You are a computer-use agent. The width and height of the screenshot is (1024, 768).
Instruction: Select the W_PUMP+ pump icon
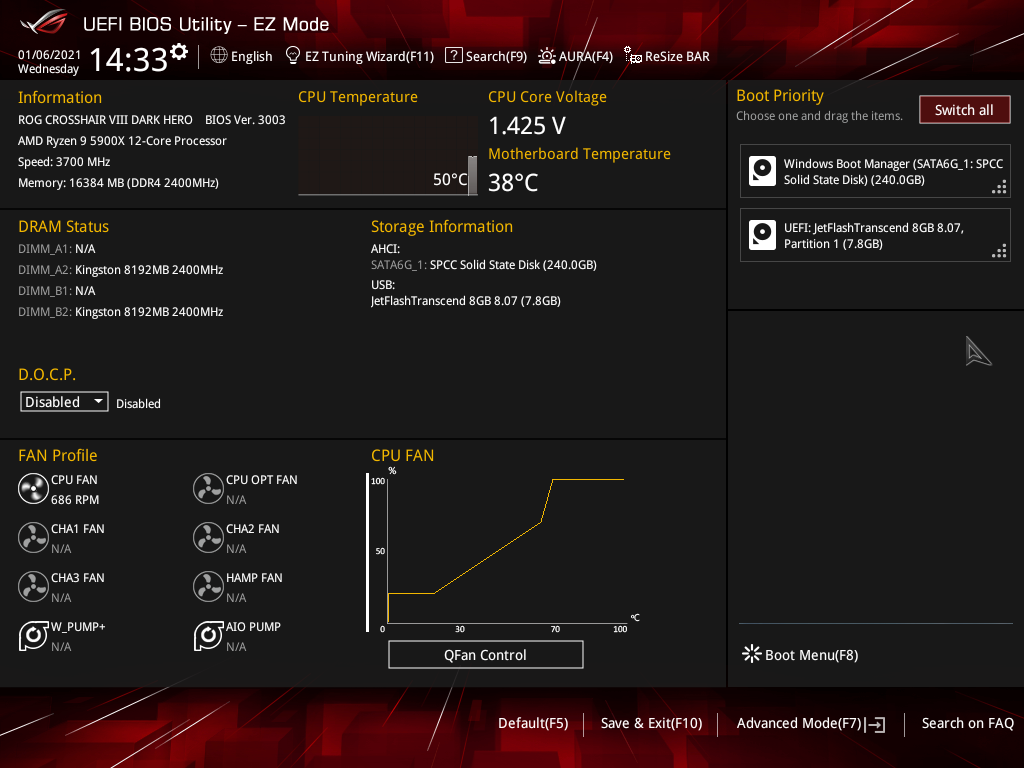[33, 635]
